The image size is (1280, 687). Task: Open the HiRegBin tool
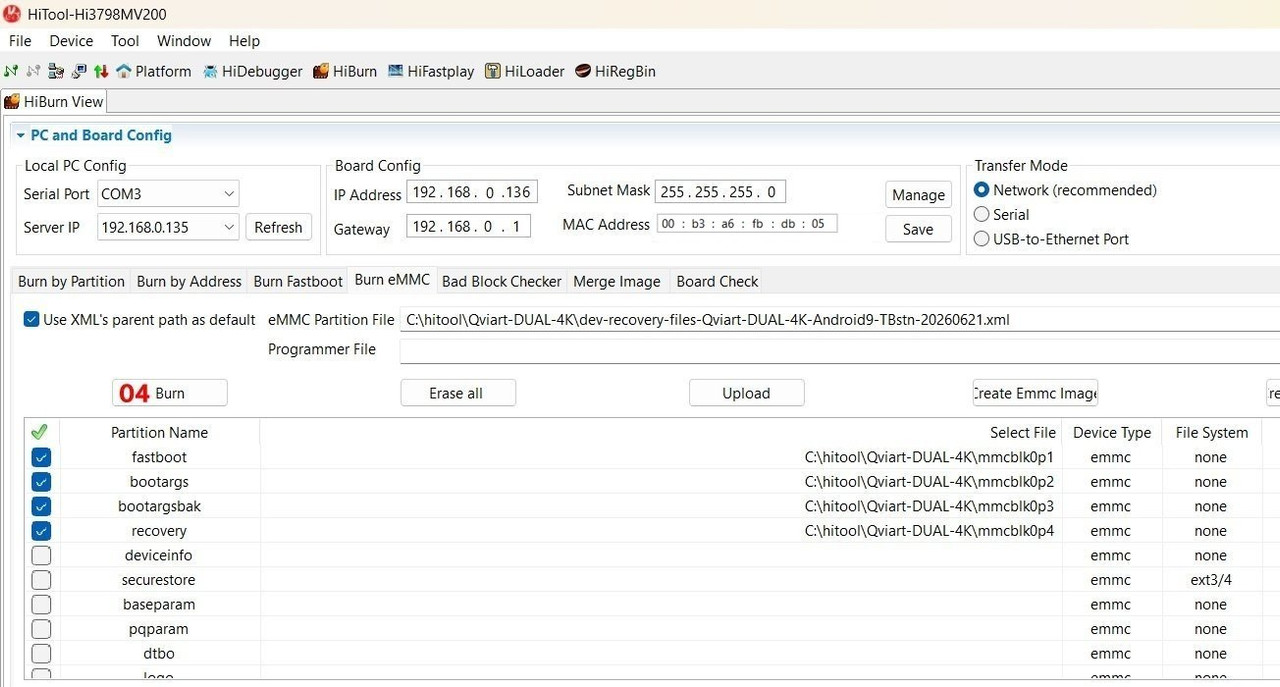[615, 71]
